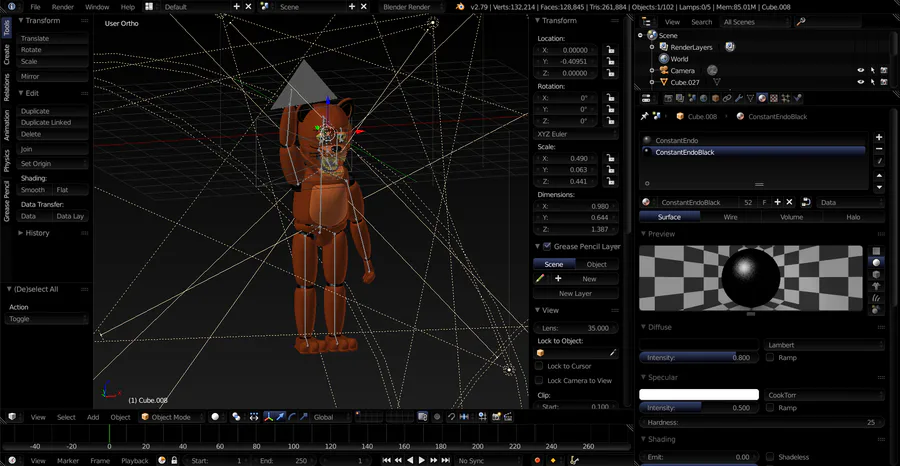Play the animation forward
Screen dimensions: 900x466
[422, 460]
